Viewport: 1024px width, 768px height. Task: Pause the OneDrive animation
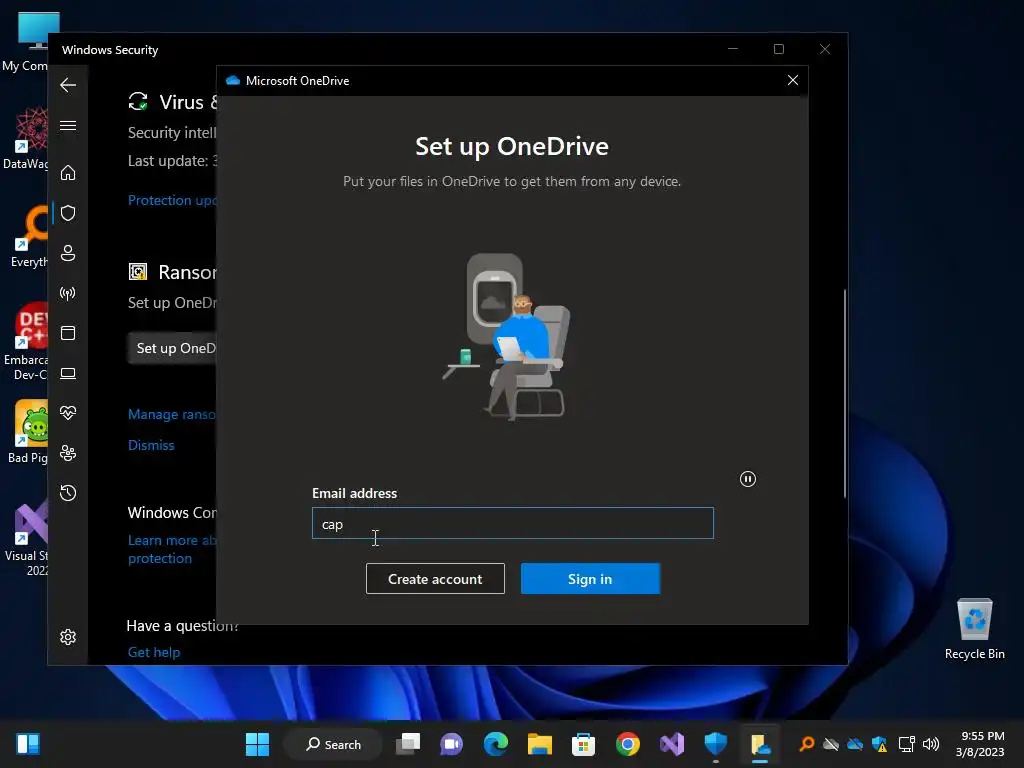pos(748,479)
